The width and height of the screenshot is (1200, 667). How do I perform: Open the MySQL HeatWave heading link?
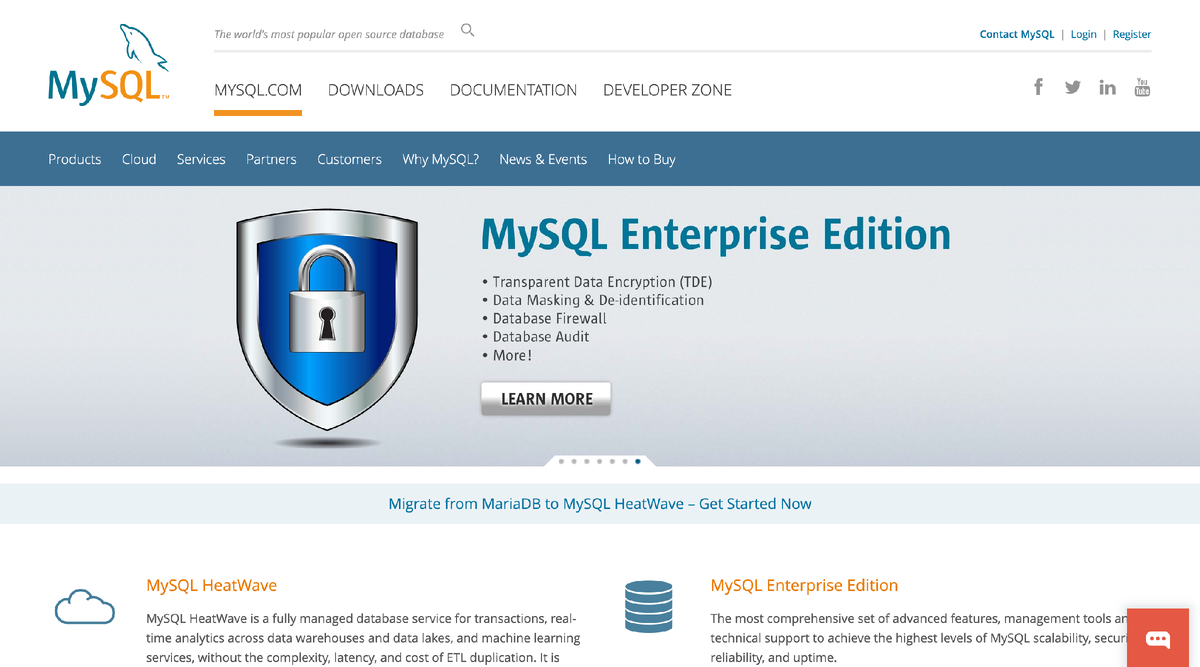coord(212,585)
